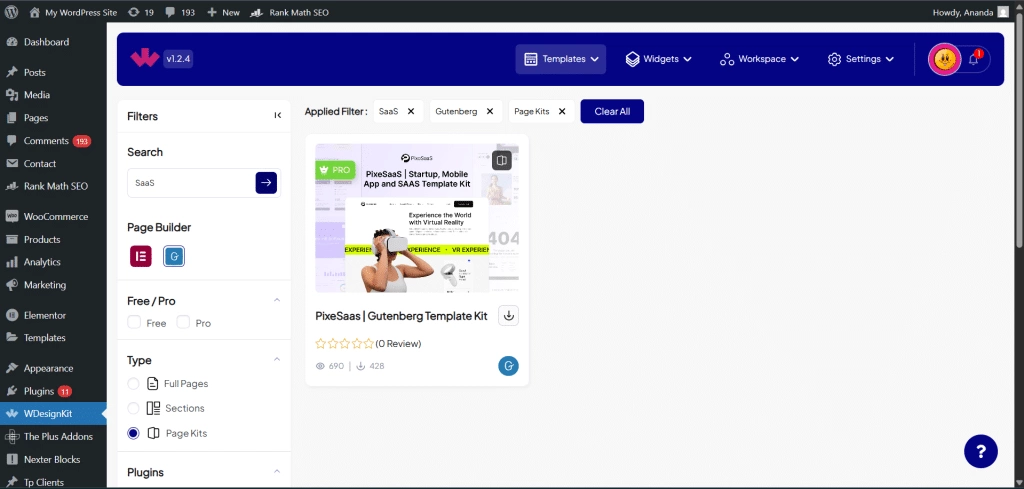1024x489 pixels.
Task: Click the Products sidebar icon
Action: click(12, 240)
